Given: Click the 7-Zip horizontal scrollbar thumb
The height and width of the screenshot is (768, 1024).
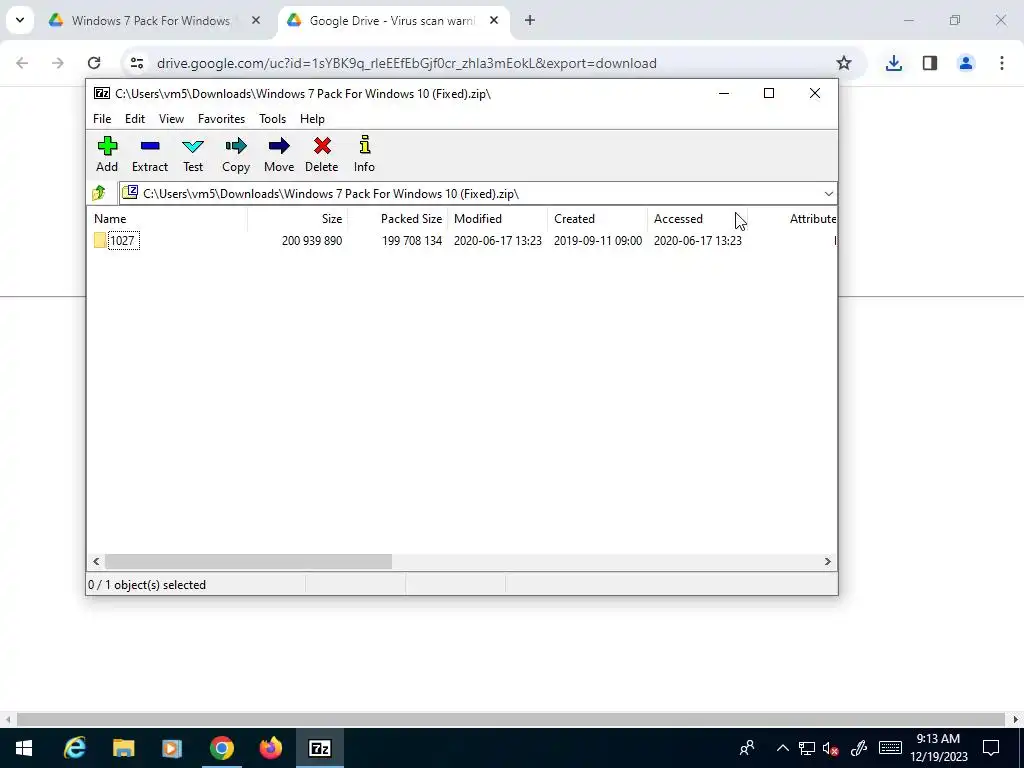Looking at the screenshot, I should pos(248,562).
